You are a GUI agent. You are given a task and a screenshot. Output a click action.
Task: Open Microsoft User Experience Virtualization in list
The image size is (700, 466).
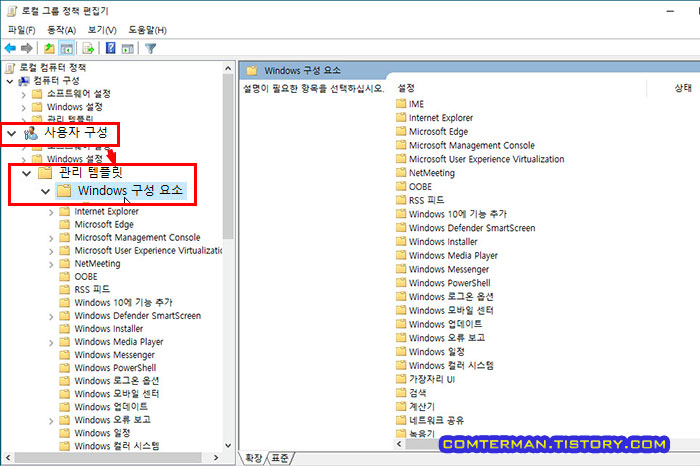tap(487, 159)
